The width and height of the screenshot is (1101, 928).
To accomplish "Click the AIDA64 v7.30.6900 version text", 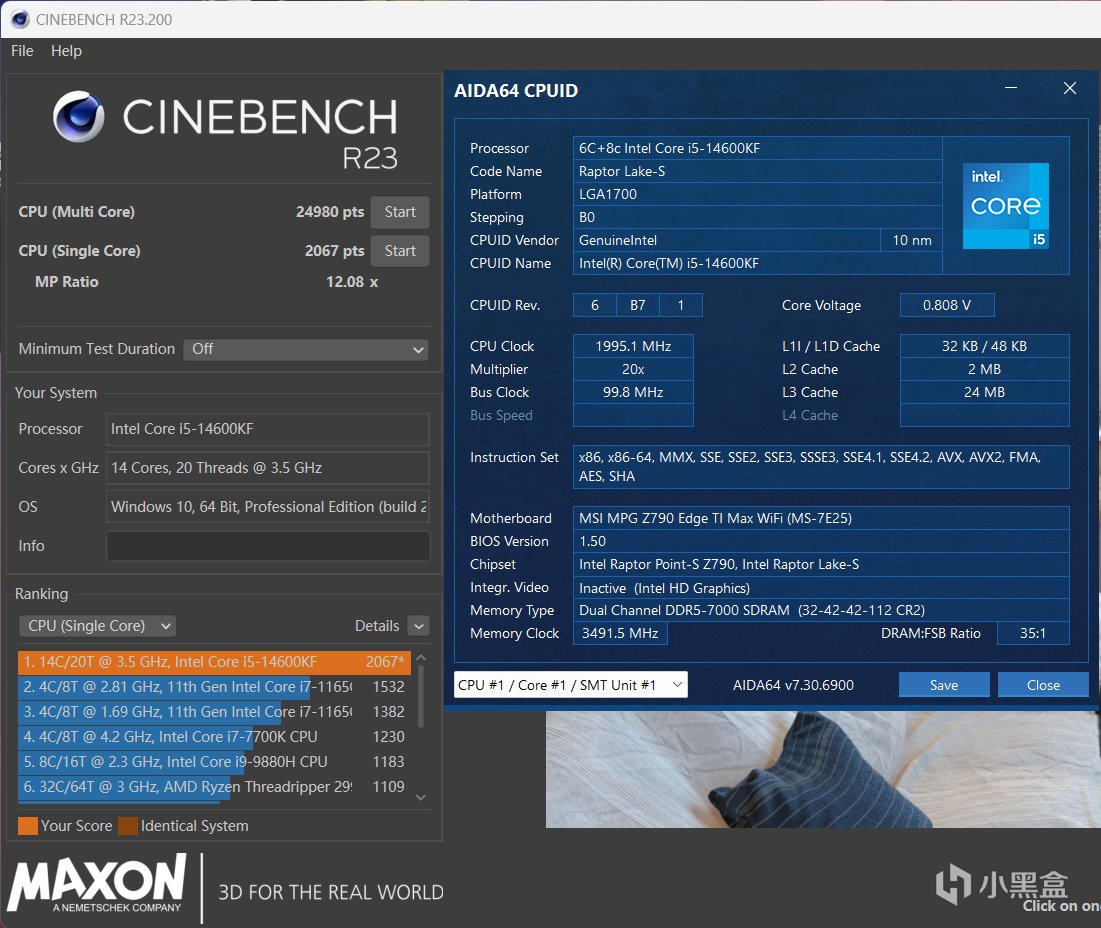I will [793, 685].
